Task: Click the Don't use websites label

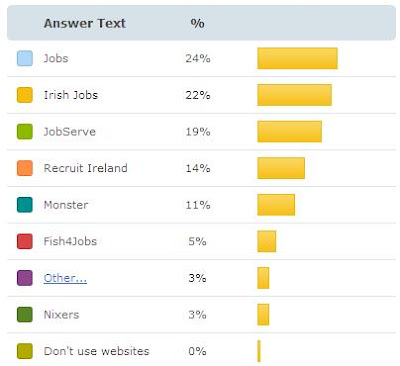Action: pyautogui.click(x=96, y=351)
